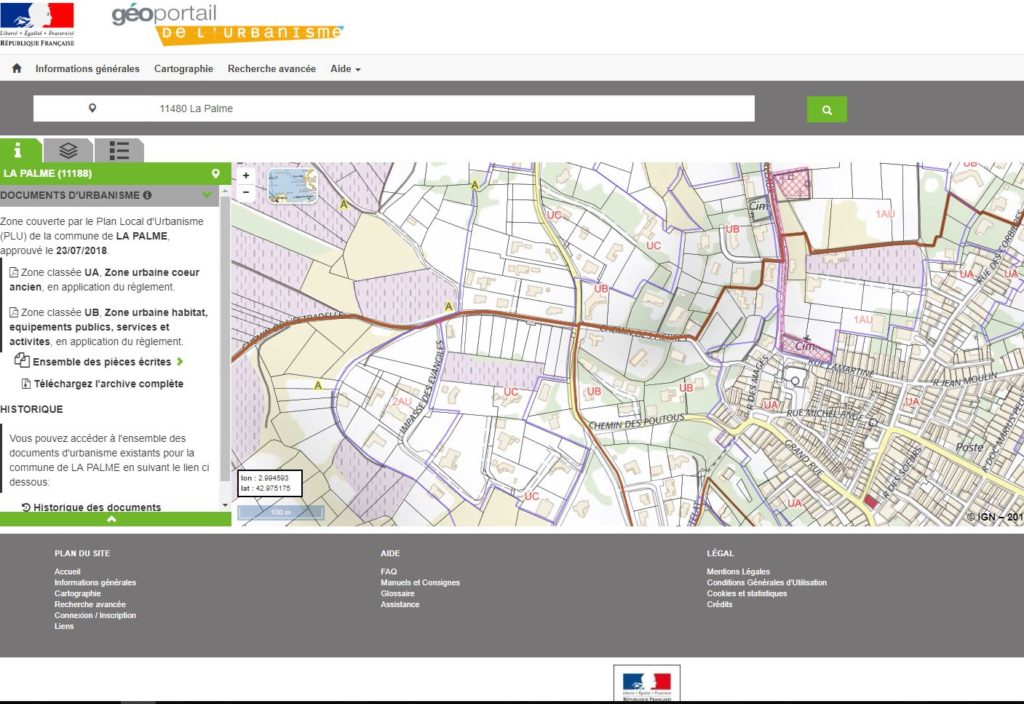Viewport: 1024px width, 704px height.
Task: Open Glossaire footer link
Action: [x=398, y=594]
